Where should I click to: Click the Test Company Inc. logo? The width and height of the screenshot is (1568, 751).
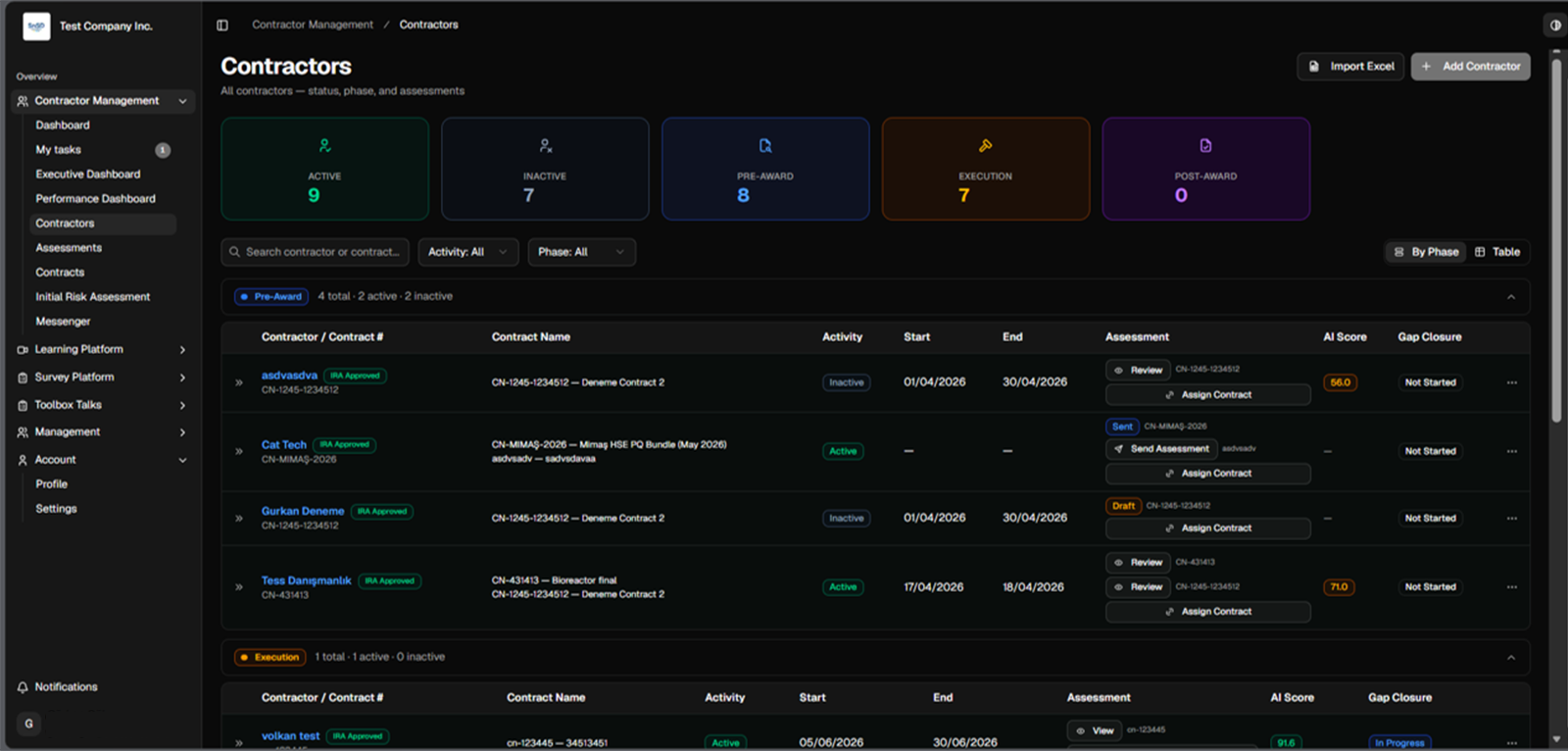pos(36,26)
